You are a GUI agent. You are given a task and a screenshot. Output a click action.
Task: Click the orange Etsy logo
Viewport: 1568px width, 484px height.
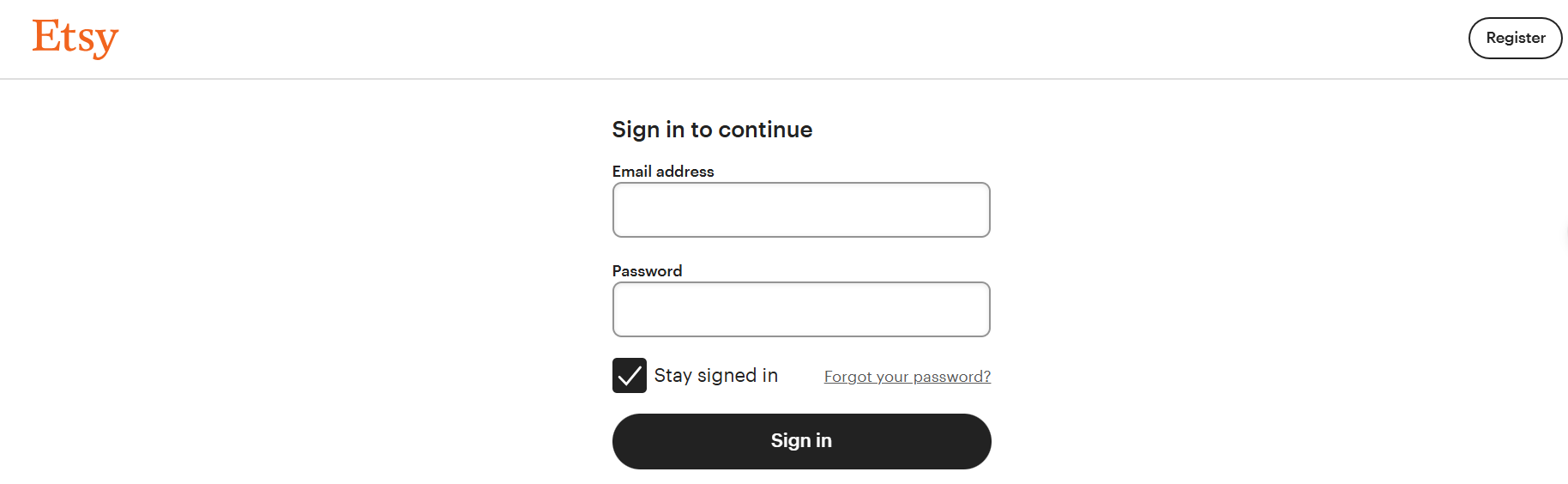tap(75, 39)
